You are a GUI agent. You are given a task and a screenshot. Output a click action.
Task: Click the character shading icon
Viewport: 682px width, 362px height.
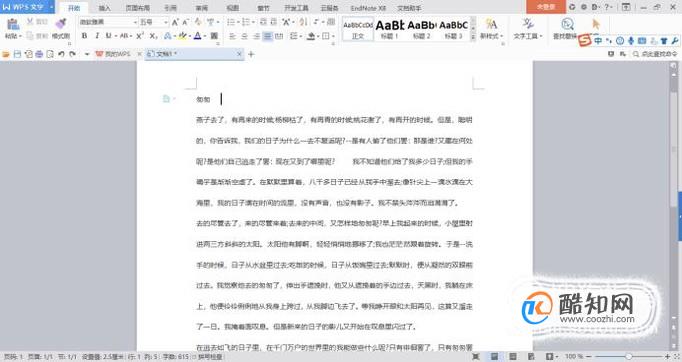pos(214,36)
